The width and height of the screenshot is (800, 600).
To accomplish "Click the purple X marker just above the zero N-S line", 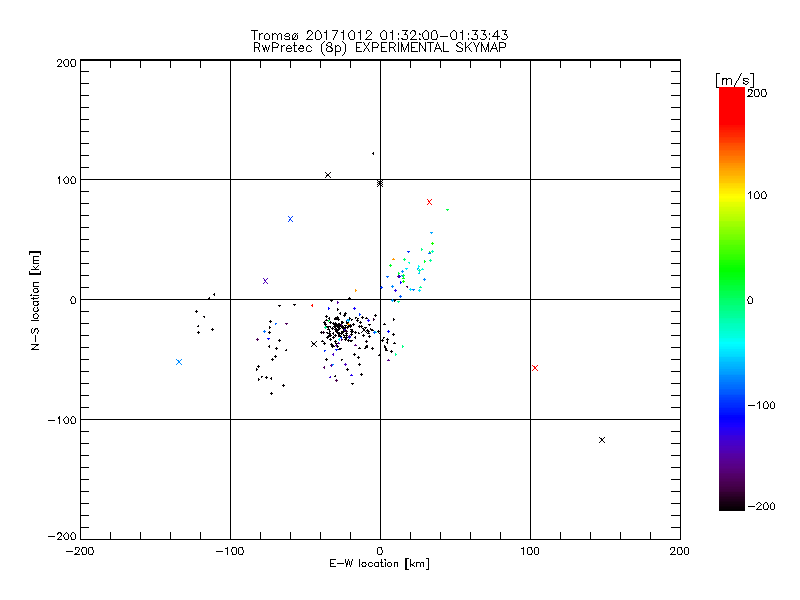I will 265,281.
